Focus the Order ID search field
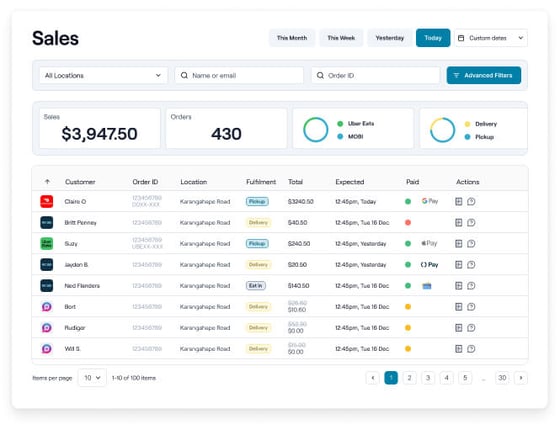Image resolution: width=560 pixels, height=435 pixels. click(375, 75)
